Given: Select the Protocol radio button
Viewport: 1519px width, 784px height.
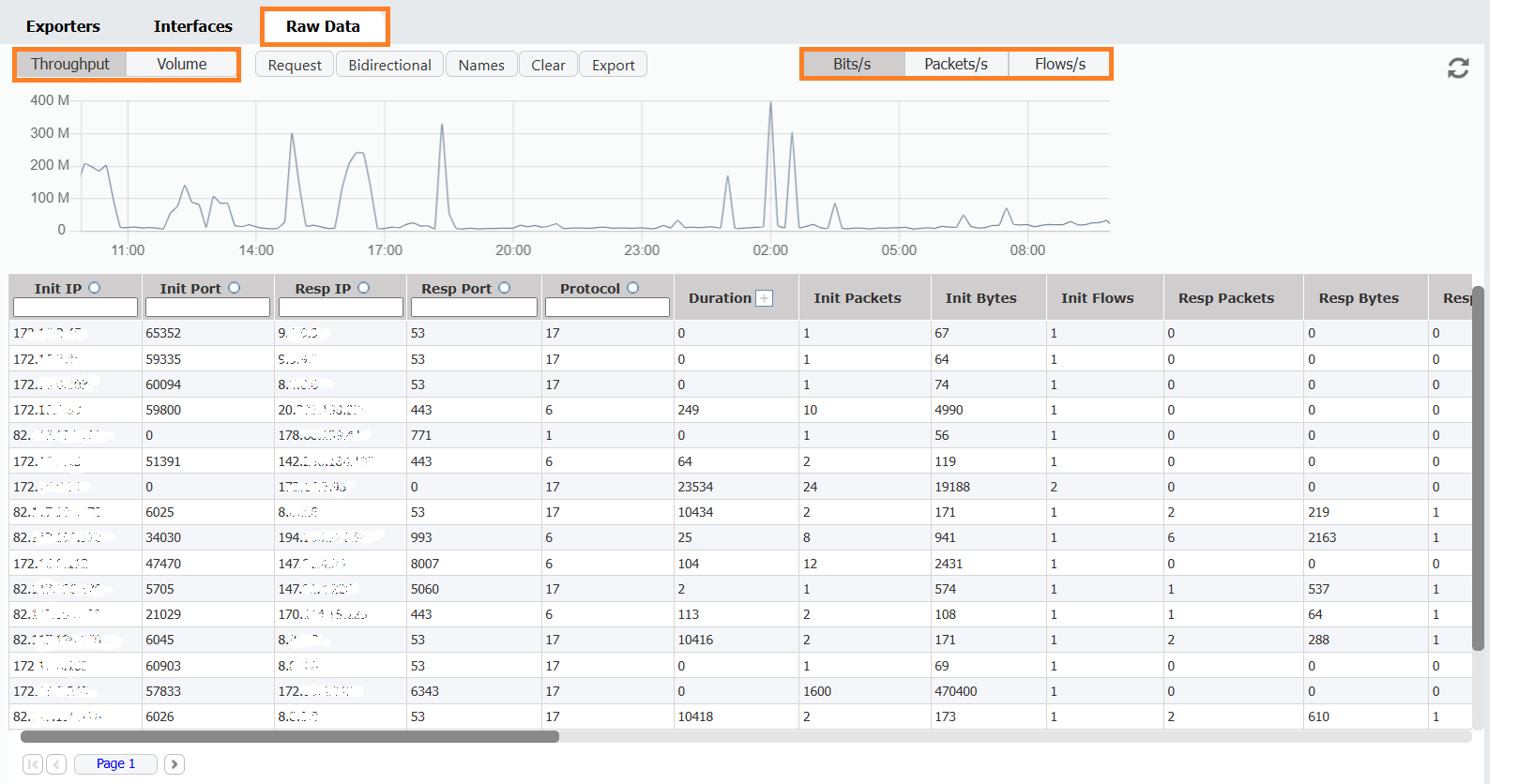Looking at the screenshot, I should (x=633, y=288).
